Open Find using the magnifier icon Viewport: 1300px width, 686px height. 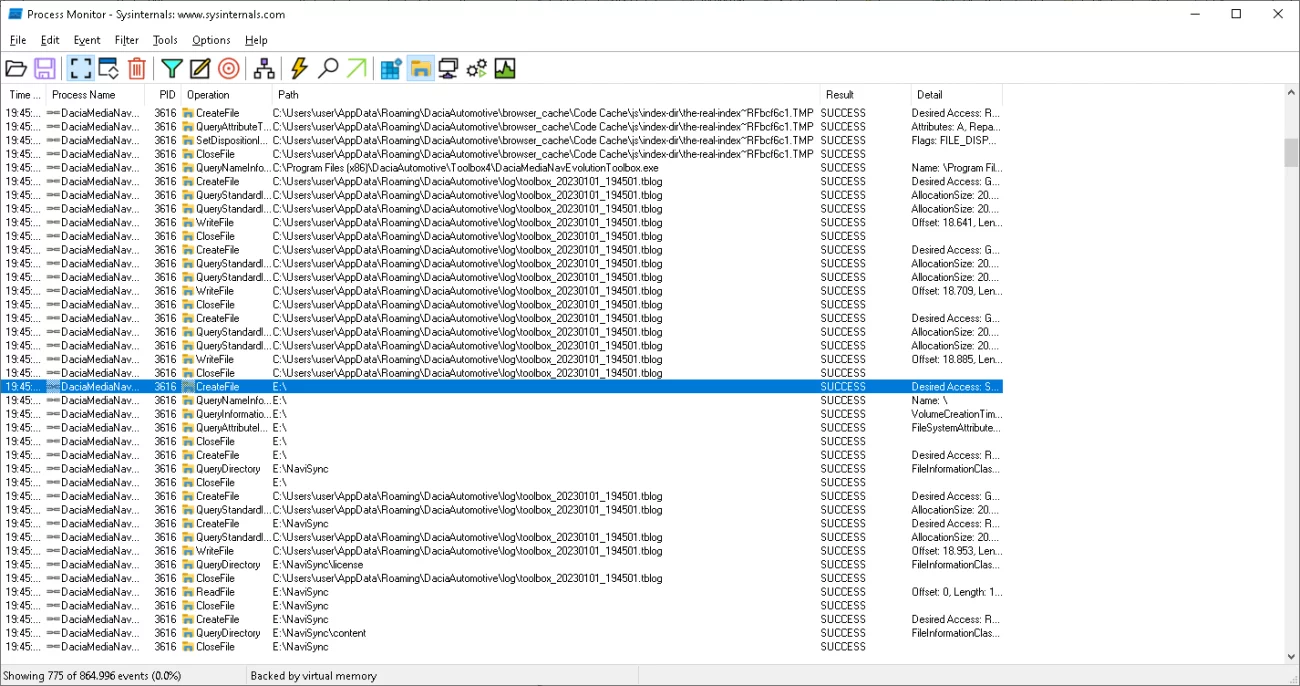[x=328, y=68]
